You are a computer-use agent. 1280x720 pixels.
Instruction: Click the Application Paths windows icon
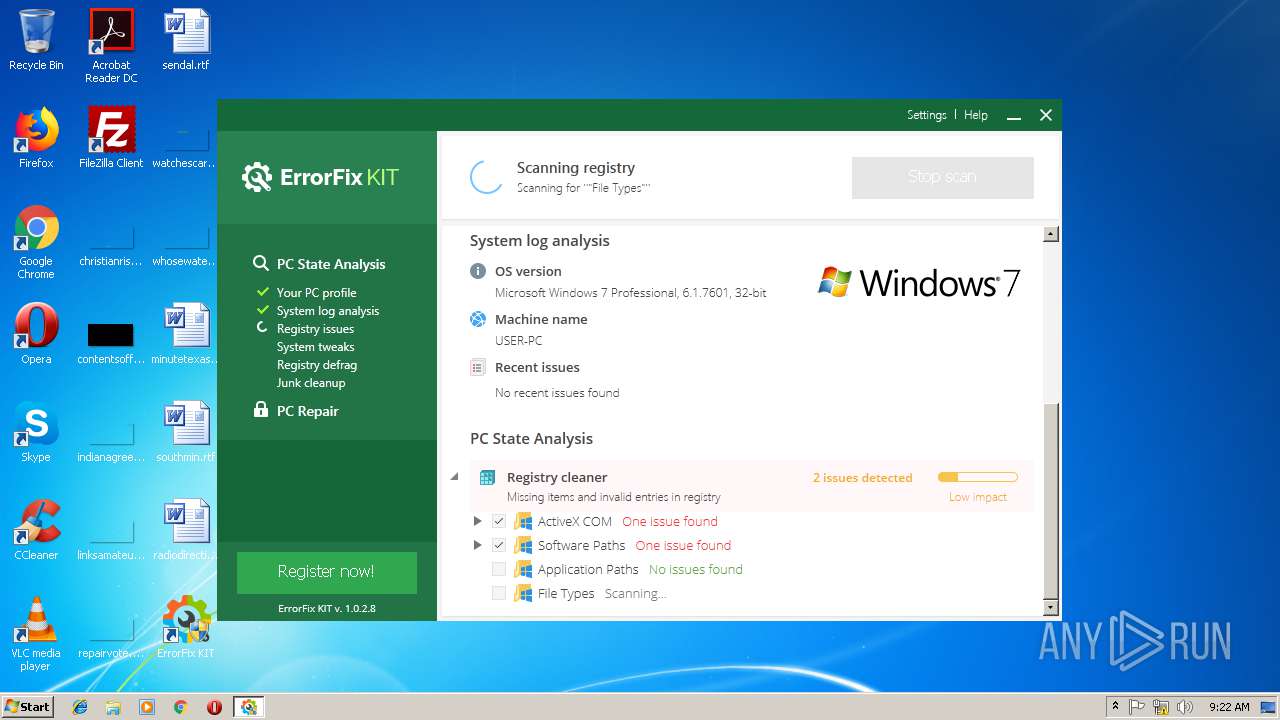coord(523,569)
